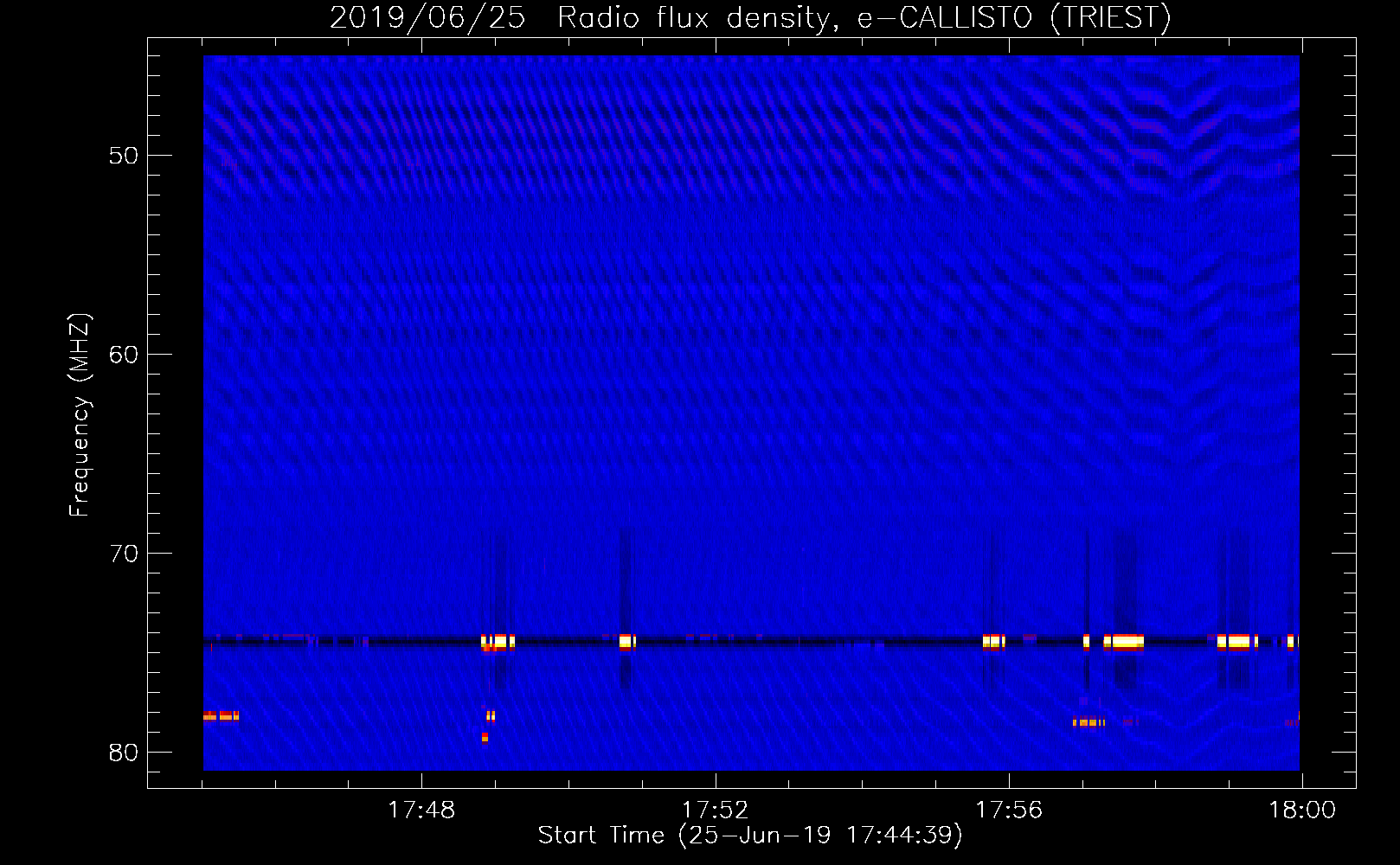Viewport: 1400px width, 865px height.
Task: Click the 50 MHz frequency tick label
Action: pyautogui.click(x=124, y=156)
